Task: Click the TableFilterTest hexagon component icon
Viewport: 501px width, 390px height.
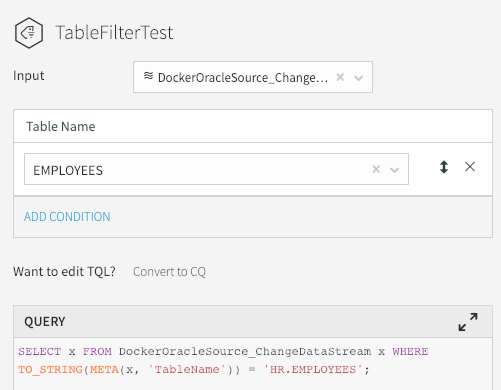Action: (x=29, y=33)
